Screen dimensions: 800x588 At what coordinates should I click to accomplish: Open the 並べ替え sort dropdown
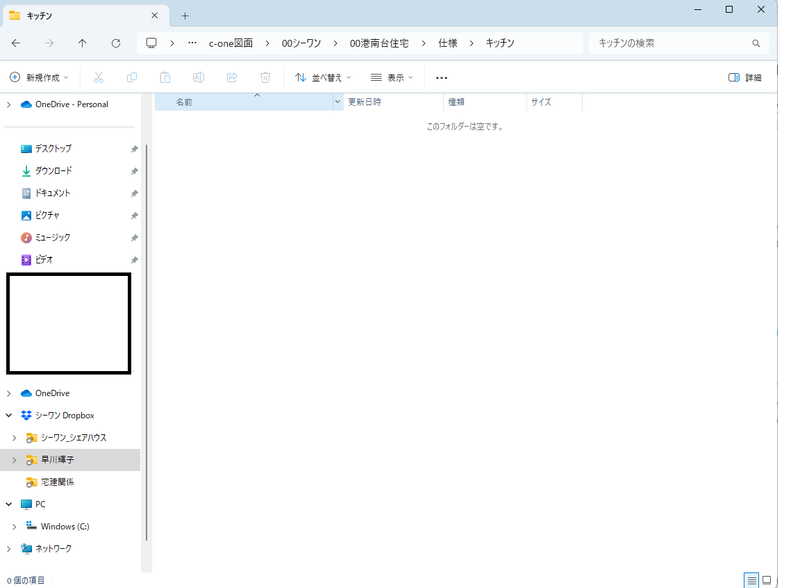tap(323, 78)
